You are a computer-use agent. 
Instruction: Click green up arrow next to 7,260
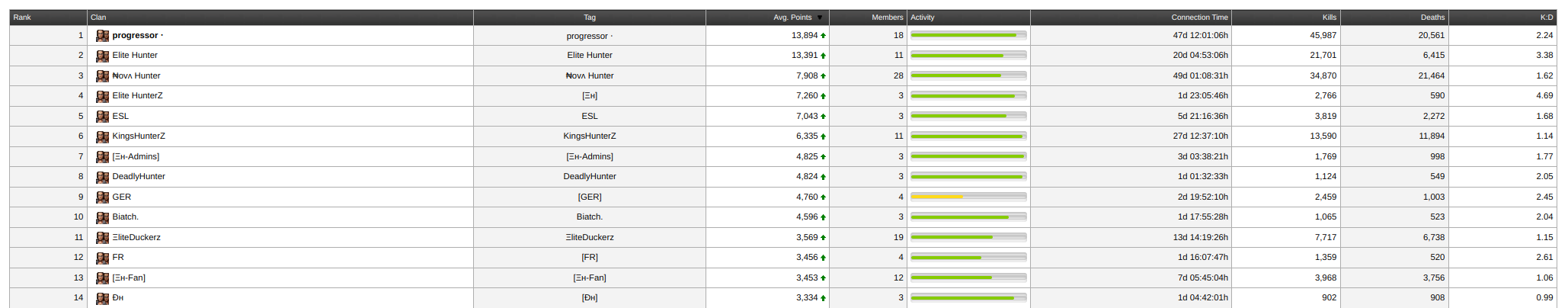coord(823,96)
